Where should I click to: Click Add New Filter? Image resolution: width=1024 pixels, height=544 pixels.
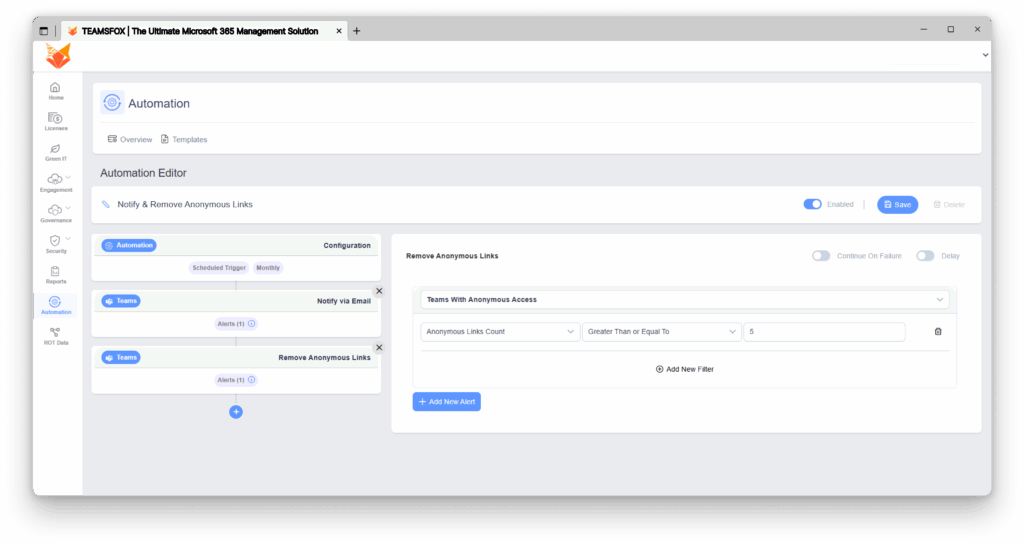684,369
